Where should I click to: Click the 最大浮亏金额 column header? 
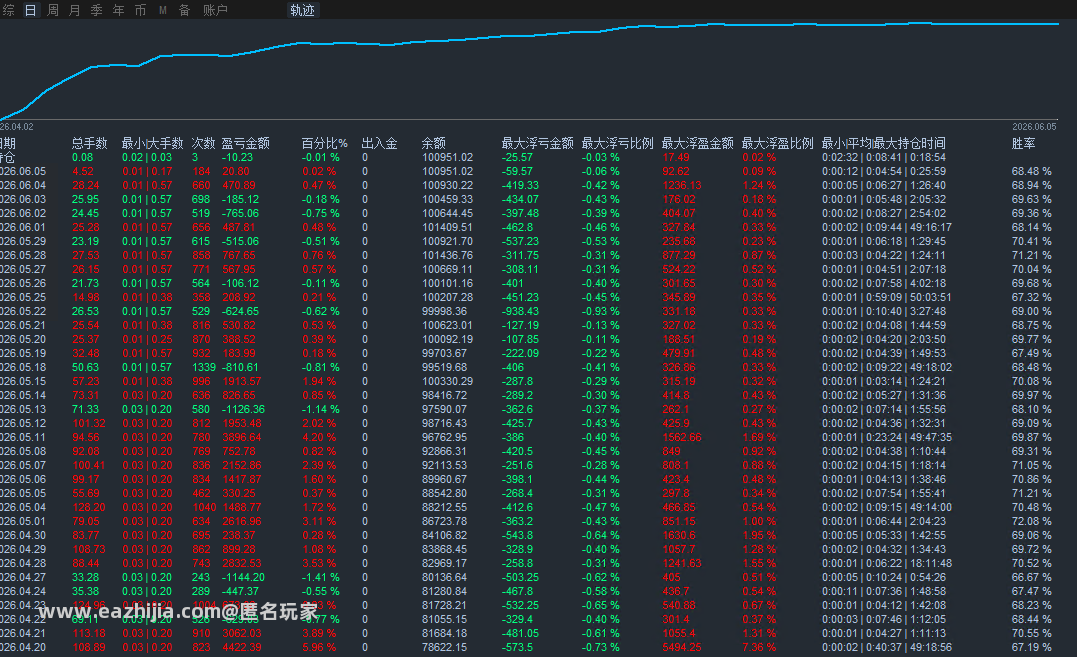[x=537, y=143]
